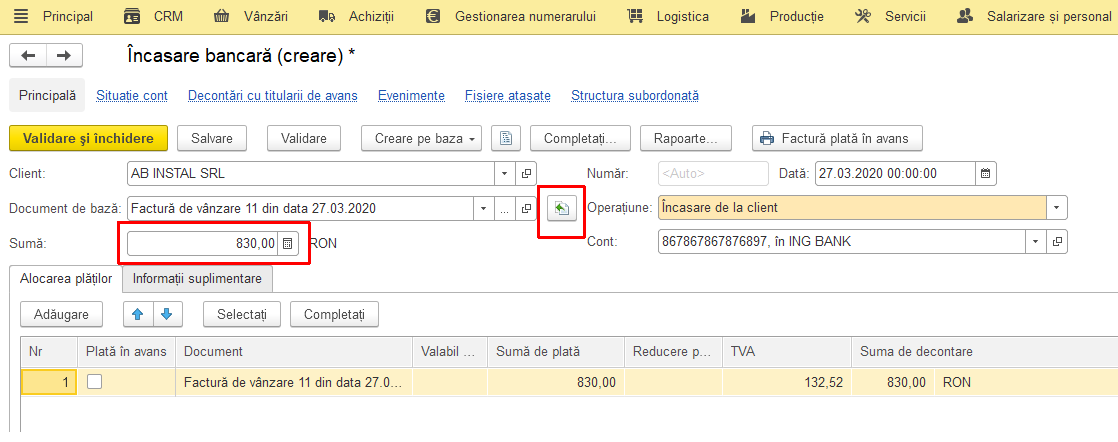Open the Creare pe baza dropdown button
This screenshot has width=1118, height=442.
coord(421,138)
